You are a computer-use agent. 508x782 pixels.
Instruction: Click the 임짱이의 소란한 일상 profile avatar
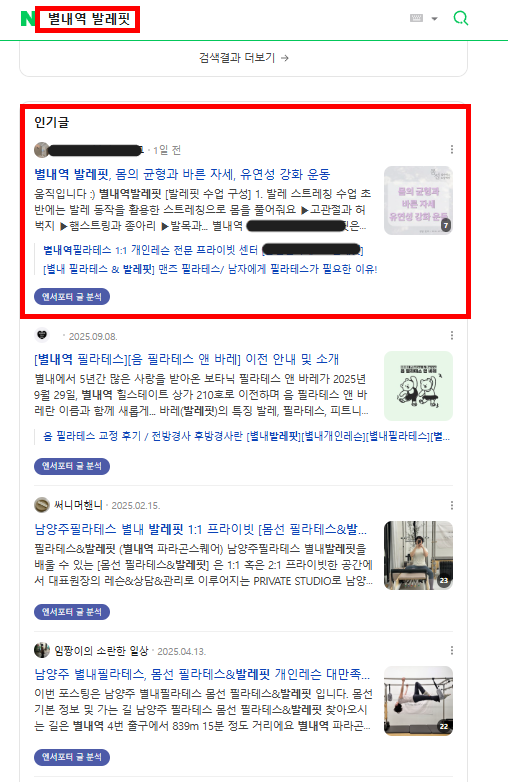pyautogui.click(x=41, y=650)
